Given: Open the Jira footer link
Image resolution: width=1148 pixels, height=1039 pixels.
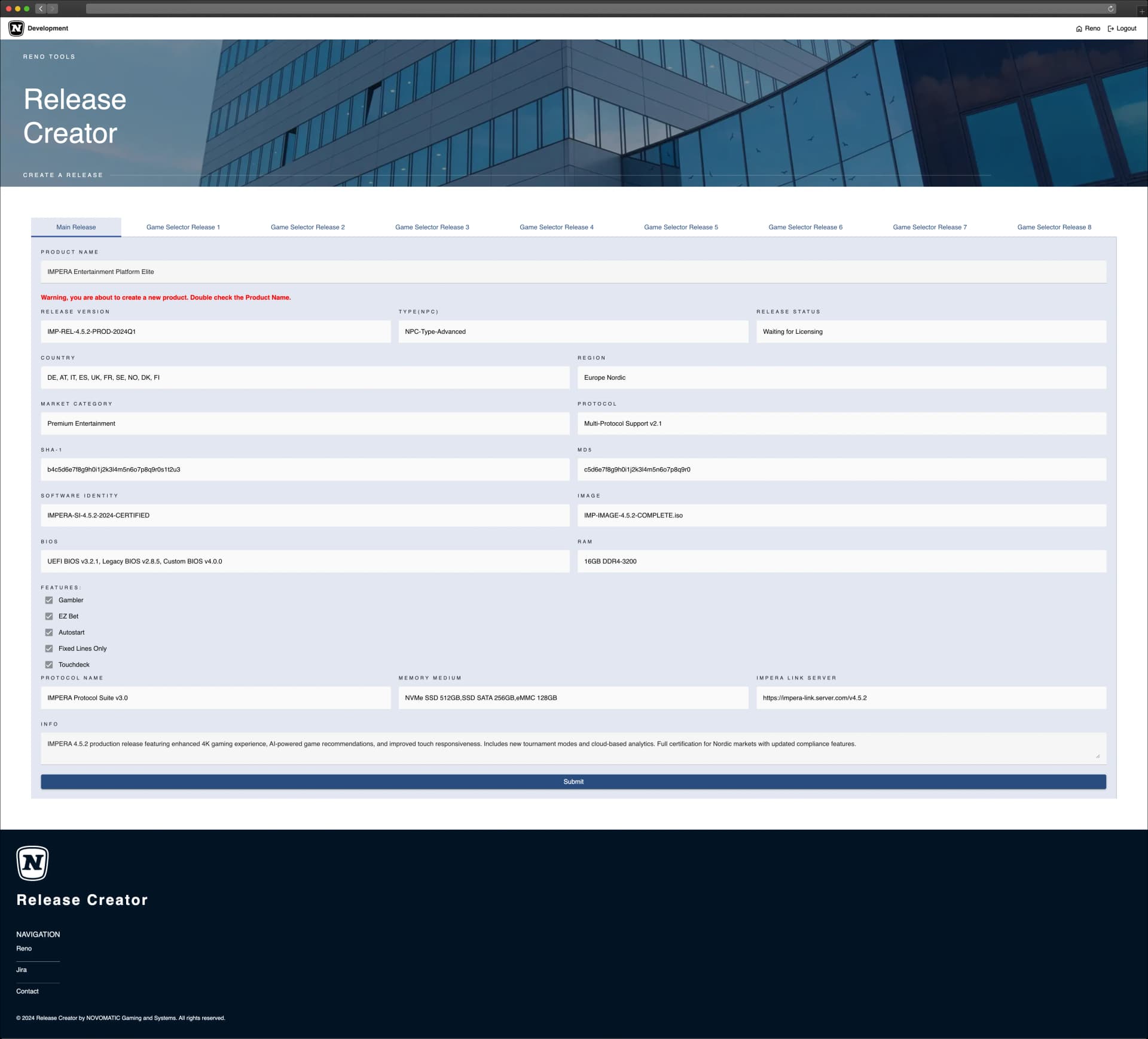Looking at the screenshot, I should [x=22, y=970].
